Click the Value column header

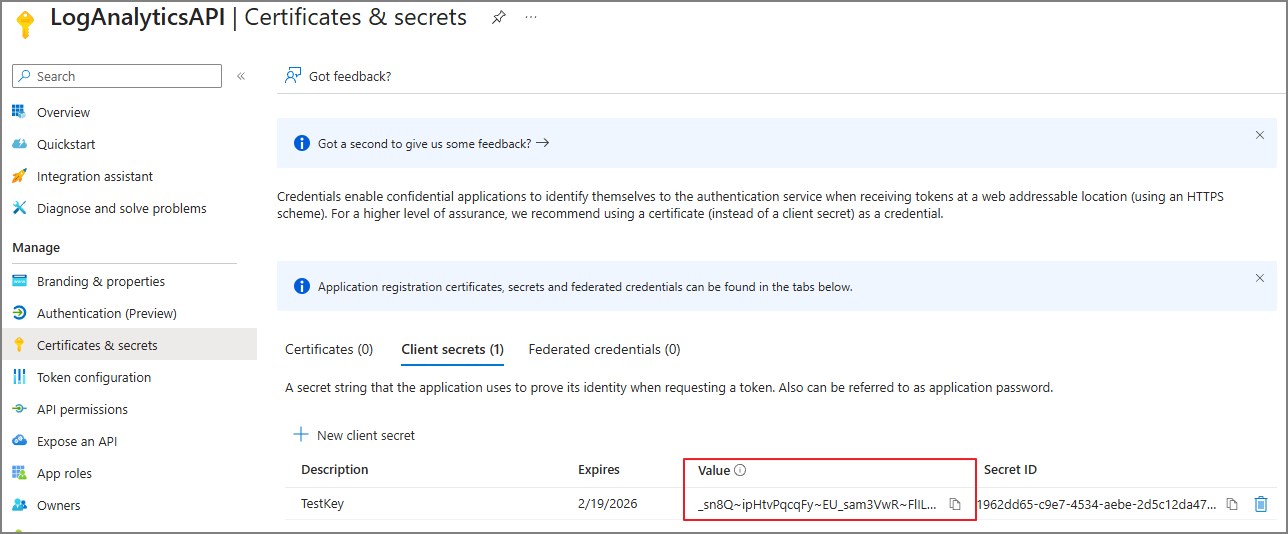click(x=714, y=469)
